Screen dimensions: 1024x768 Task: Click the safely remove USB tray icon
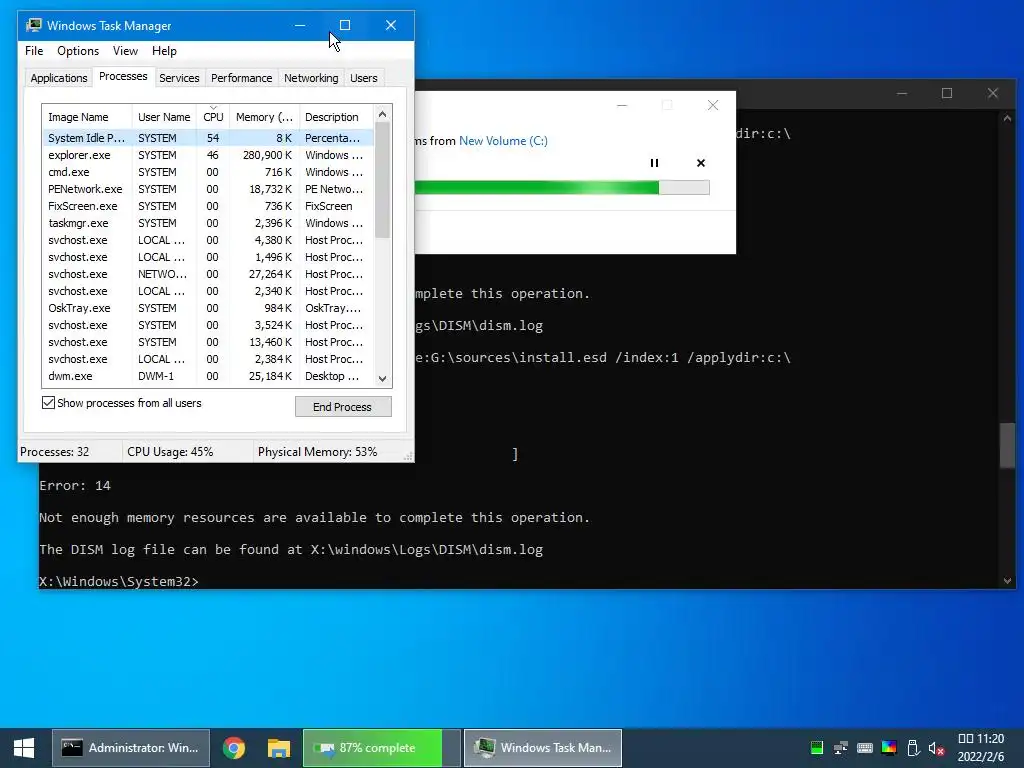pos(913,748)
